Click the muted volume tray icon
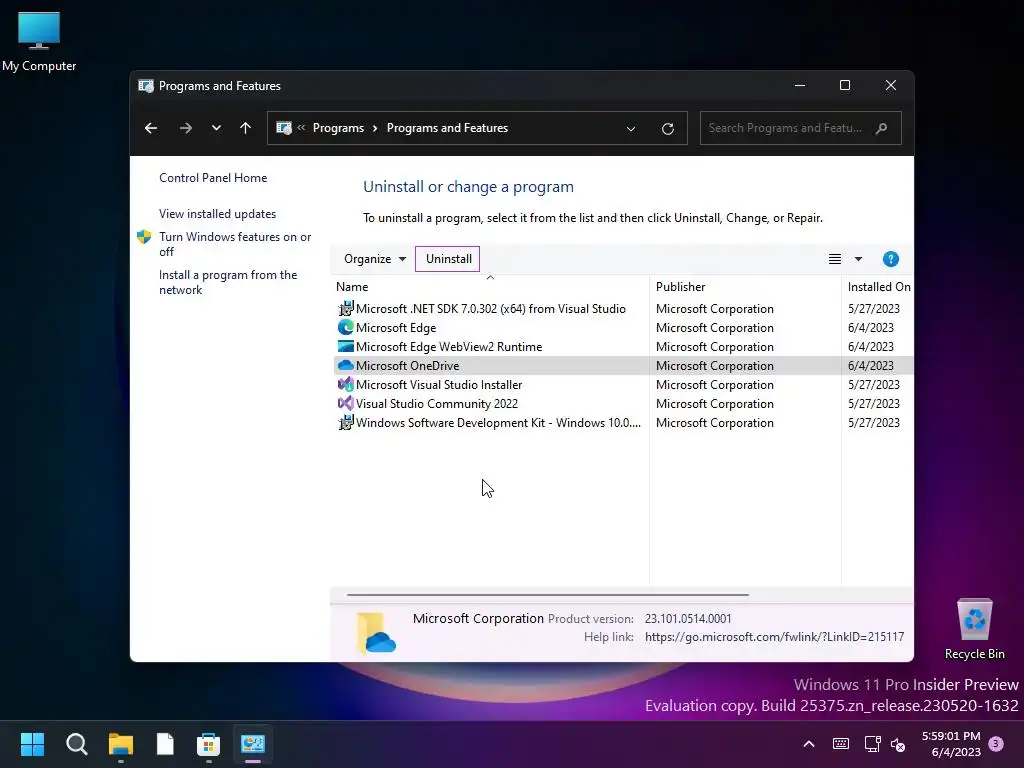The image size is (1024, 768). (898, 744)
